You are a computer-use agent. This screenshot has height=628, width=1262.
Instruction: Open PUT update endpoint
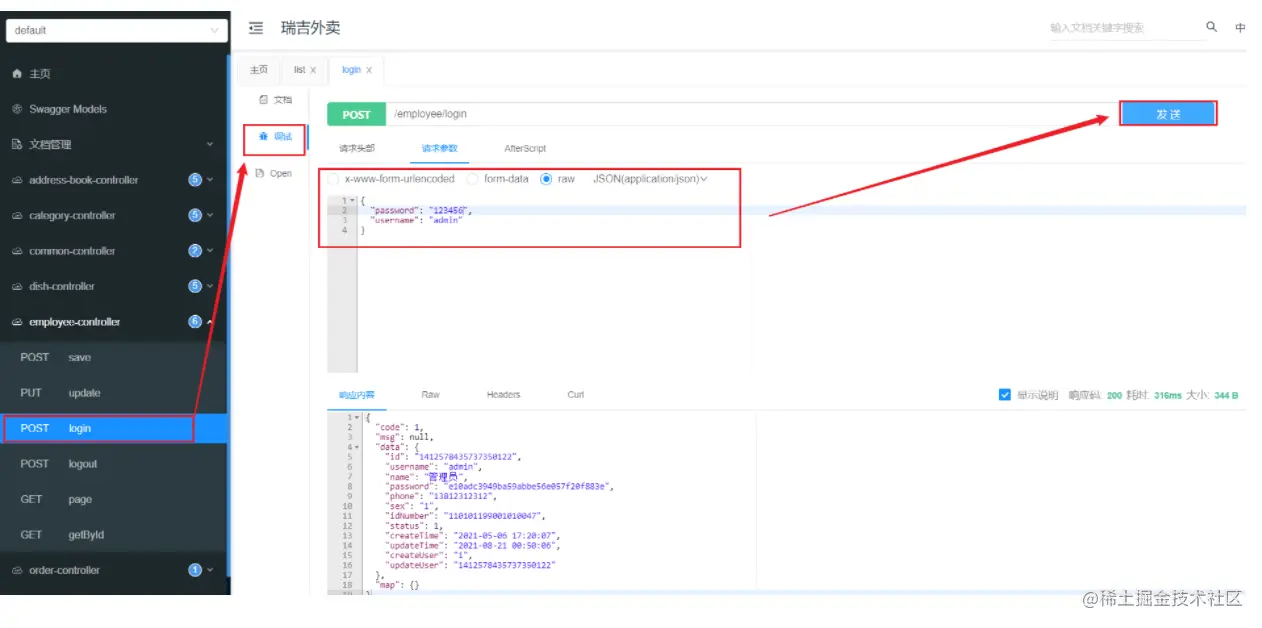point(114,393)
